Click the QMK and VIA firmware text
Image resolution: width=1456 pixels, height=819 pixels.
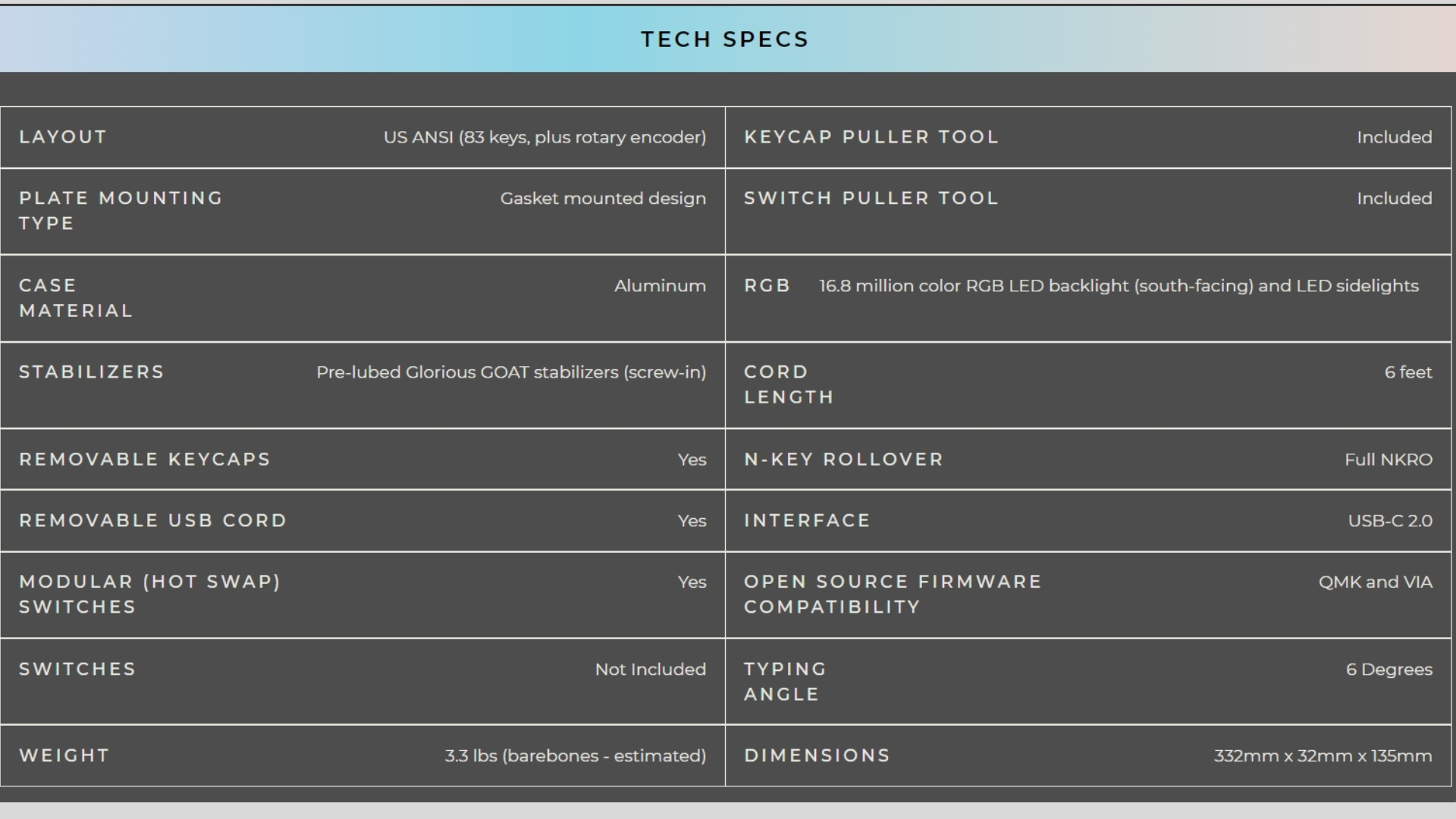pyautogui.click(x=1375, y=582)
